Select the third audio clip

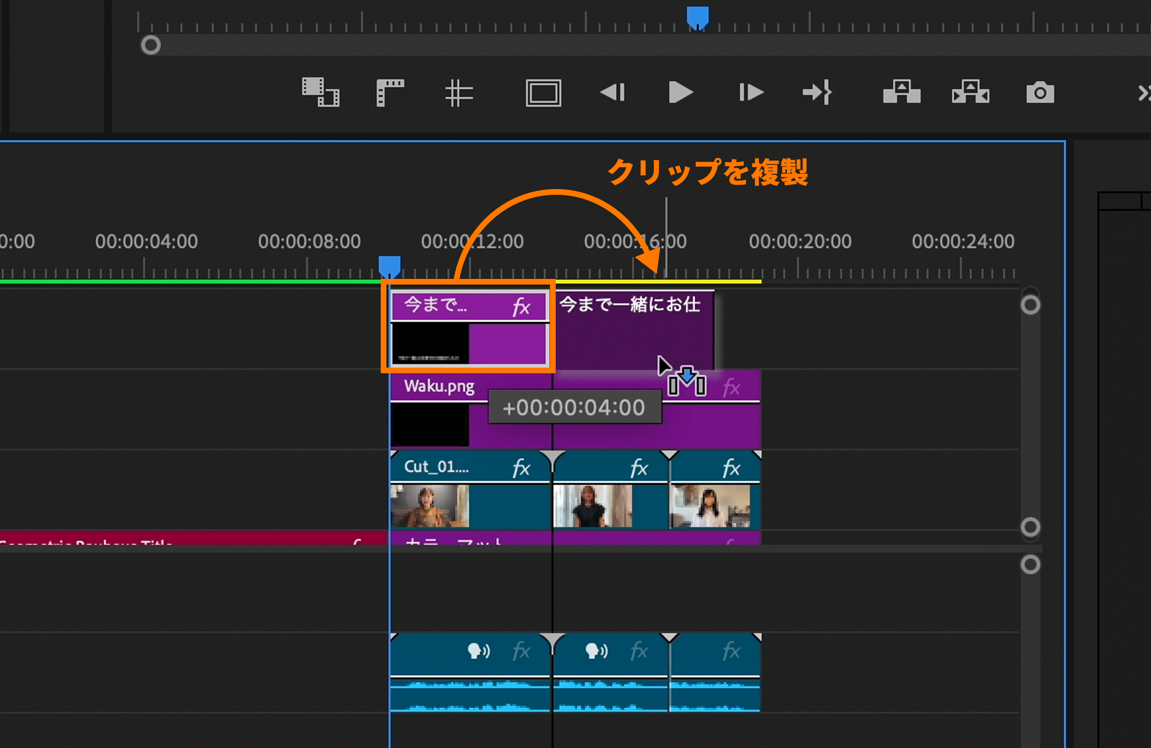tap(715, 672)
